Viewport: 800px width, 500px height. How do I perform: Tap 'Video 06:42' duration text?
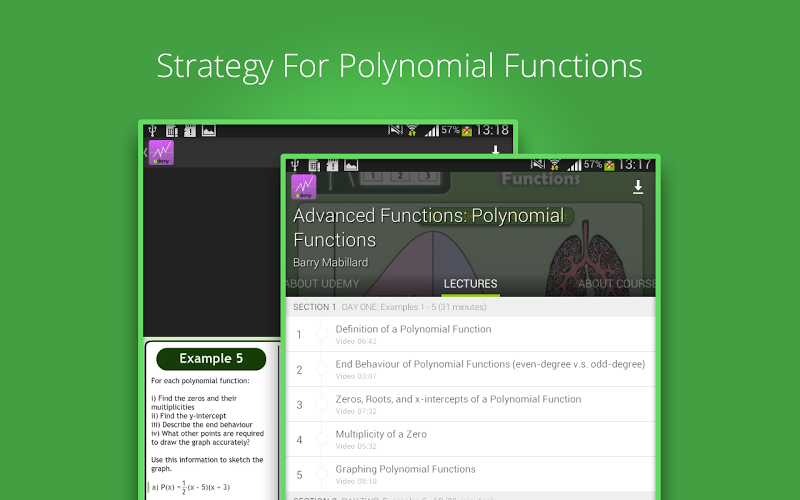tap(356, 341)
